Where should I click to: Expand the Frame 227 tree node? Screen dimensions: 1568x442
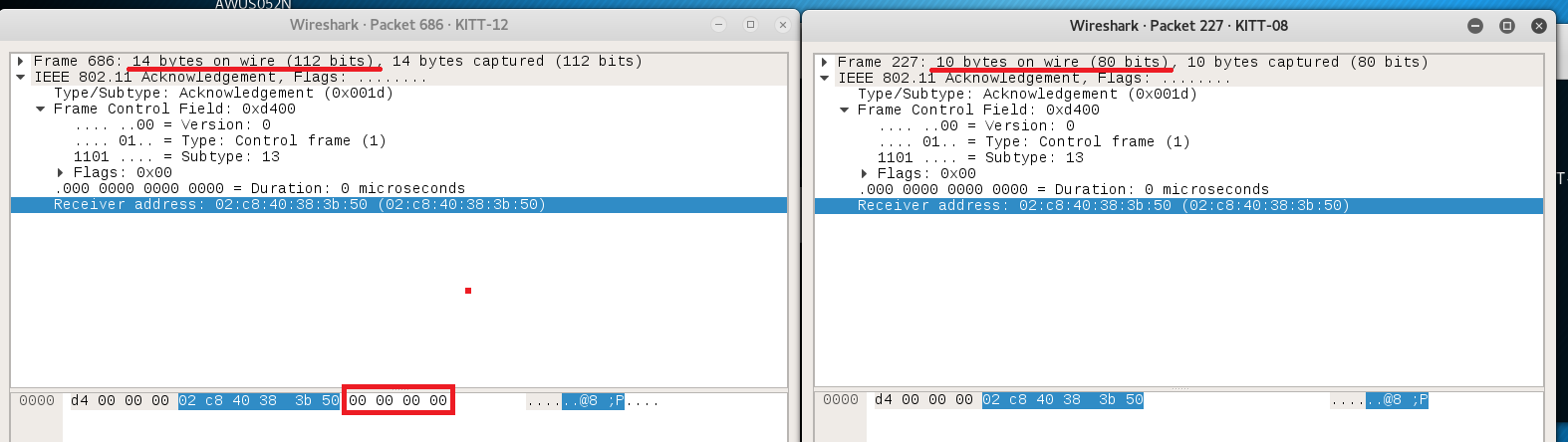click(x=825, y=63)
